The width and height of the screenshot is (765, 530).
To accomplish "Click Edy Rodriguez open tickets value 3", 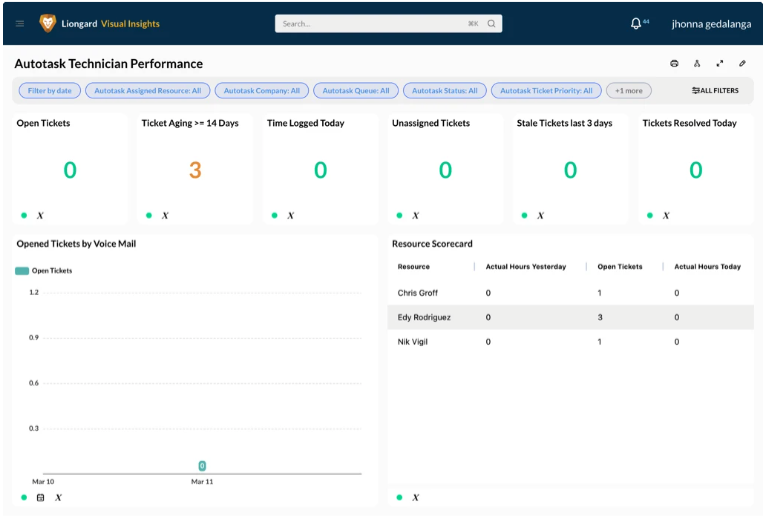I will (x=600, y=317).
